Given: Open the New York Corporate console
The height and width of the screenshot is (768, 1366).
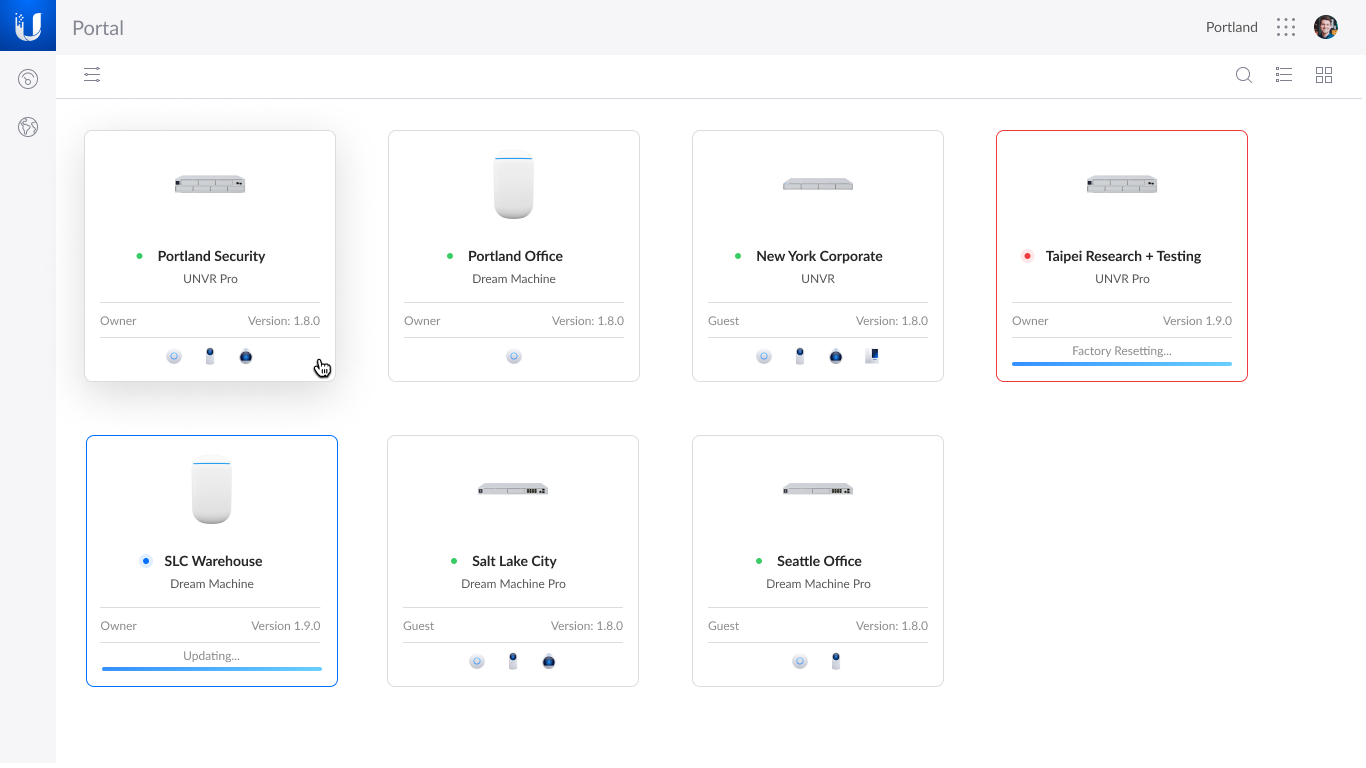Looking at the screenshot, I should 818,256.
